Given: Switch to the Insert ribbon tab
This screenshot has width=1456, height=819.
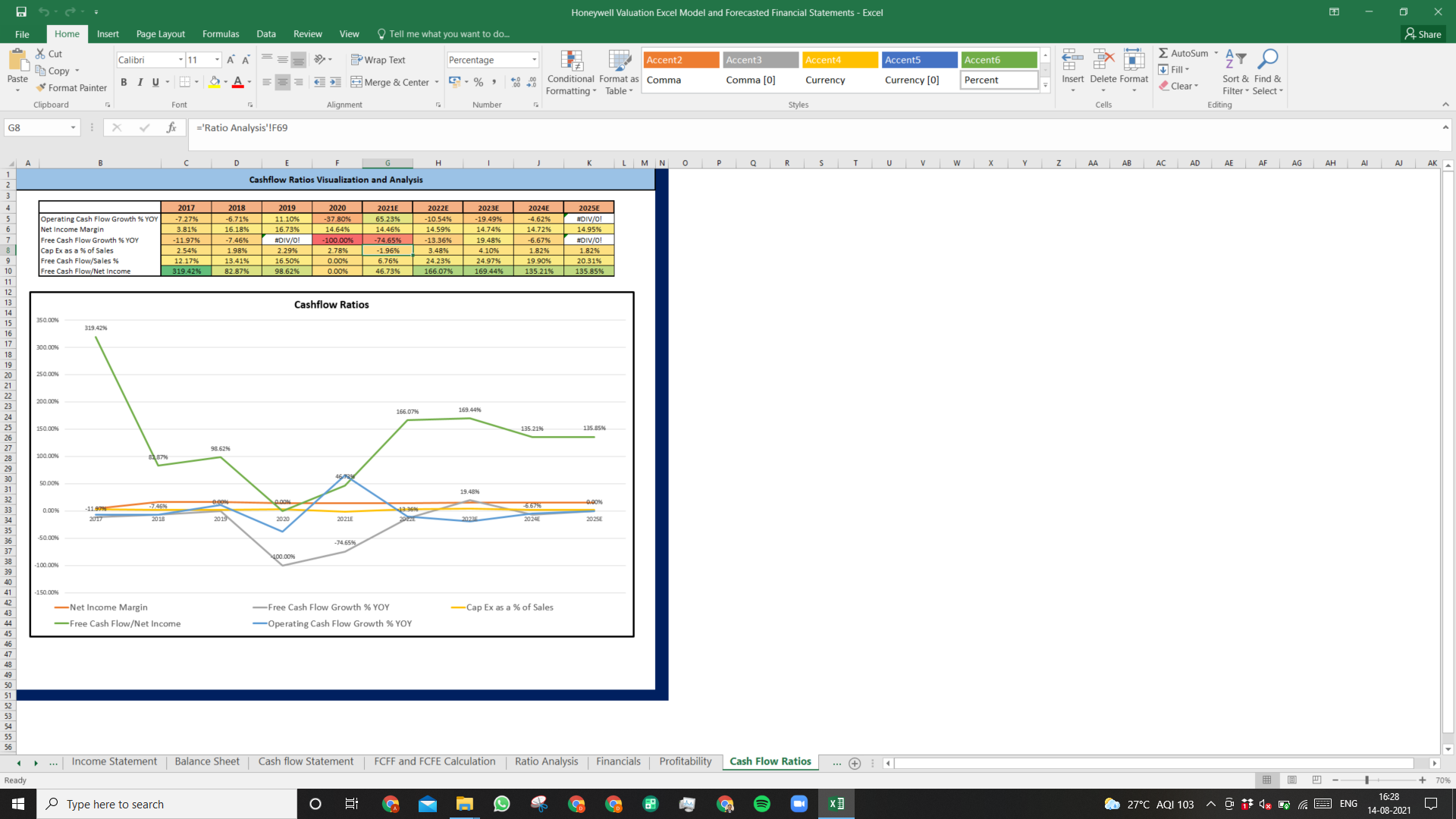Looking at the screenshot, I should click(108, 34).
